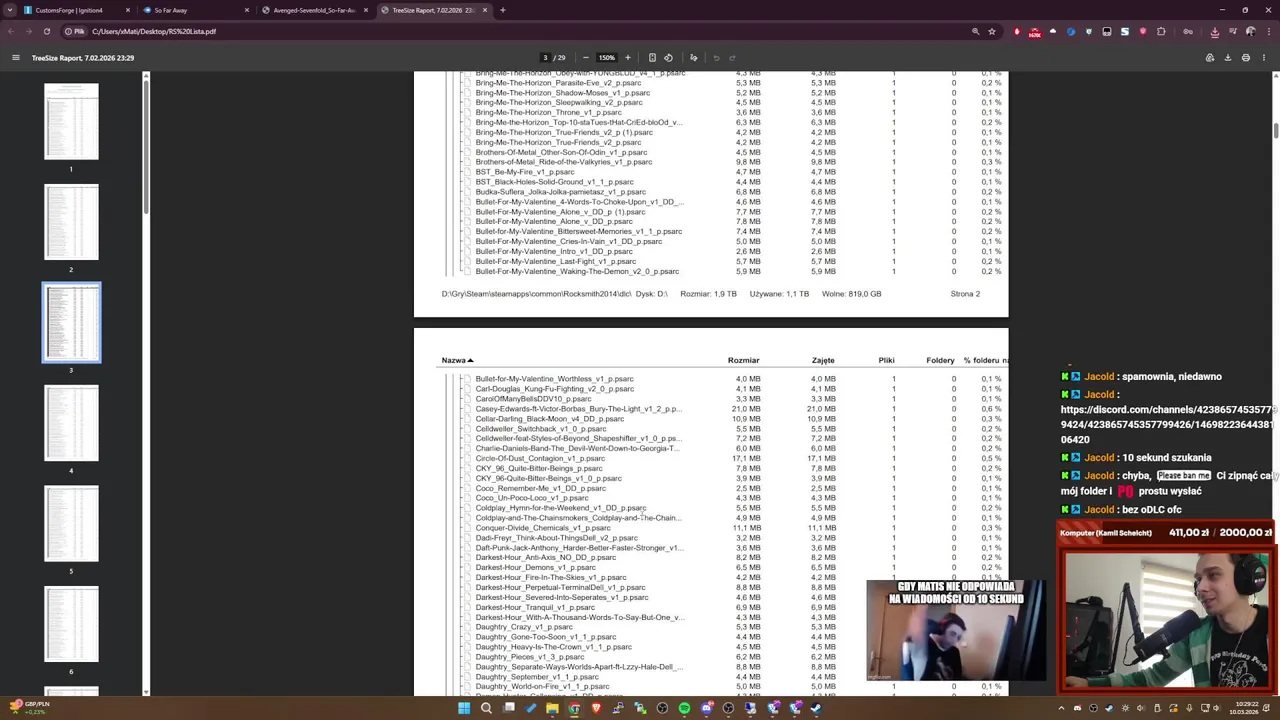
Task: Open the browser three-dot menu
Action: [1269, 31]
